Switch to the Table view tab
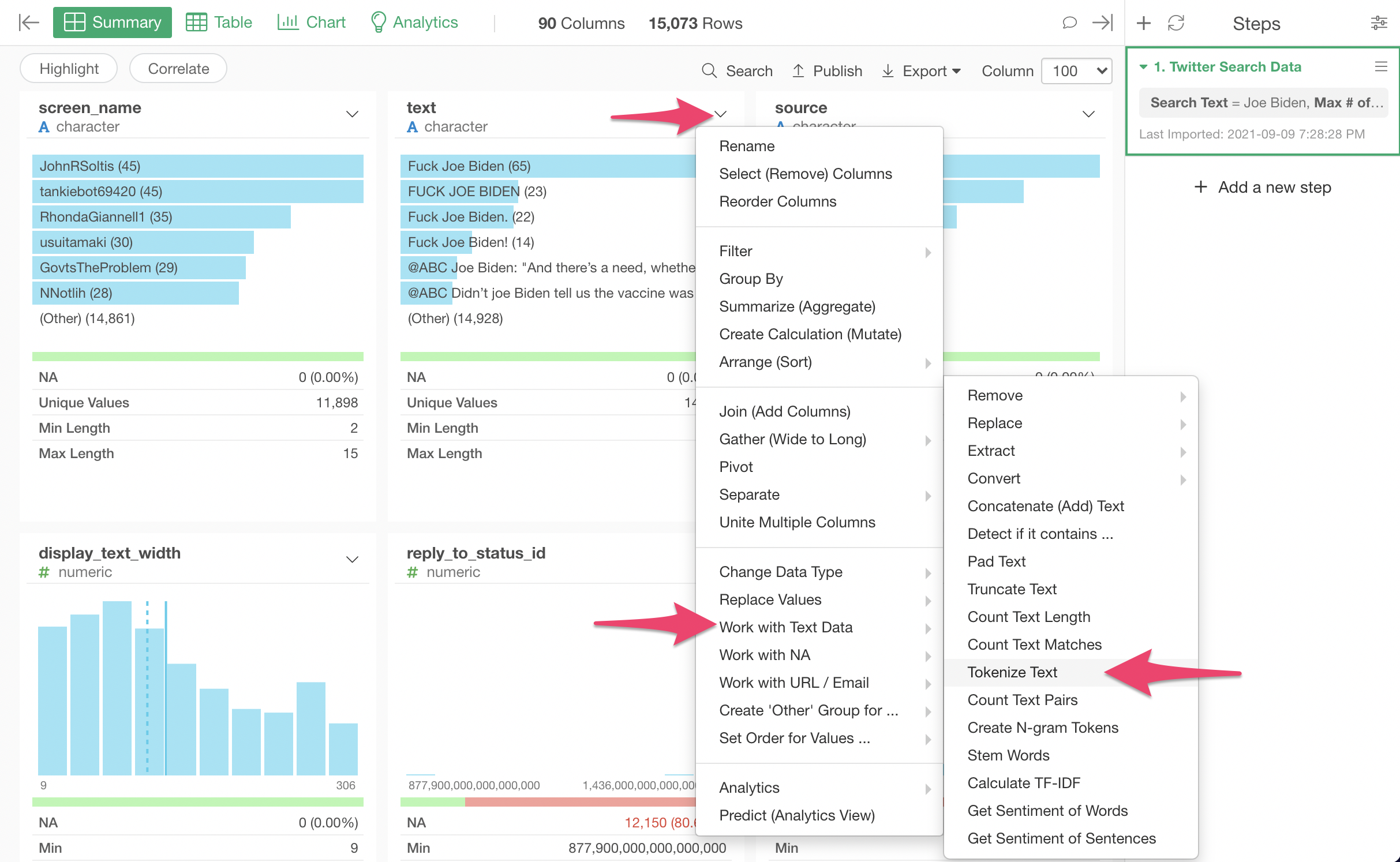Viewport: 1400px width, 862px height. [x=219, y=23]
